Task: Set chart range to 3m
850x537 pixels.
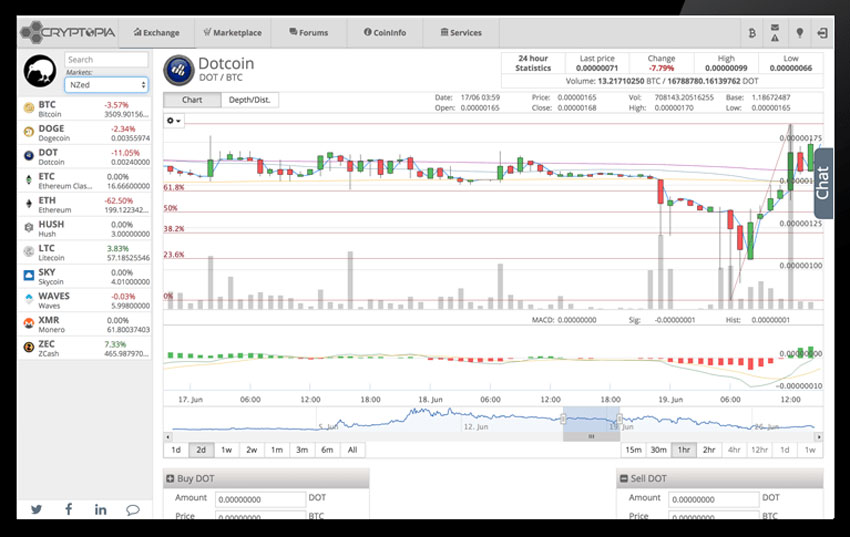Action: pos(302,450)
